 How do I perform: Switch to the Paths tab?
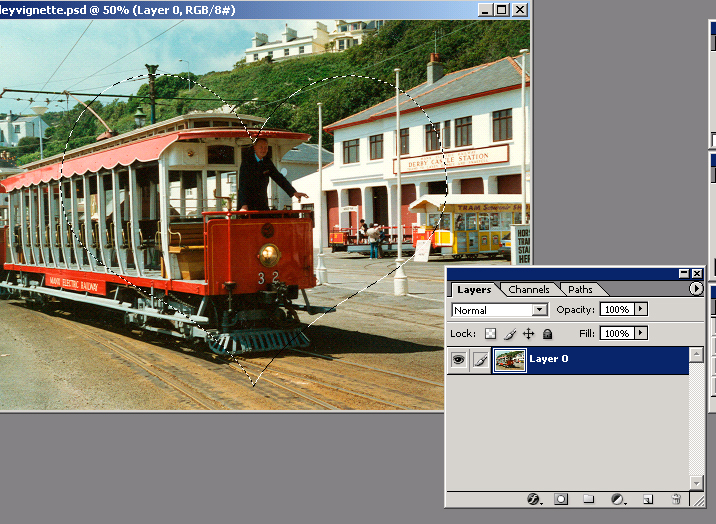580,289
